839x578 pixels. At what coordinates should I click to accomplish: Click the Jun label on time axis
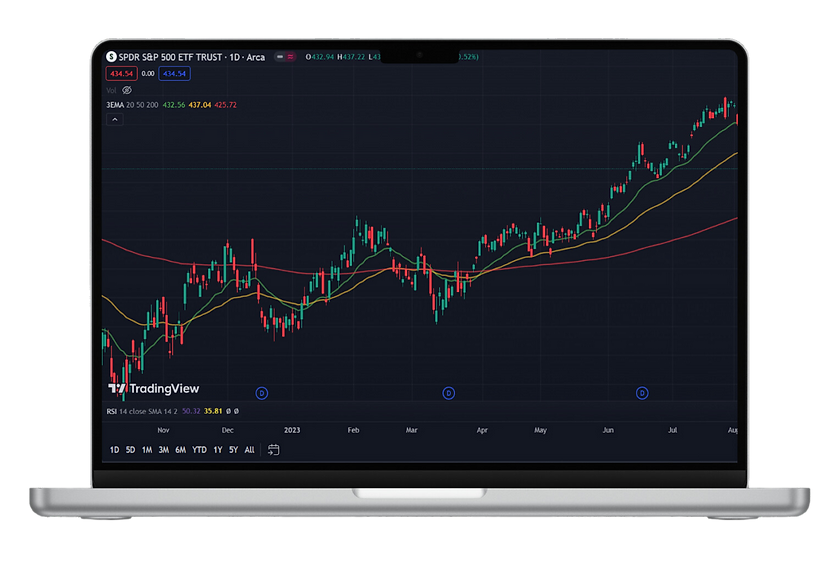tap(608, 430)
